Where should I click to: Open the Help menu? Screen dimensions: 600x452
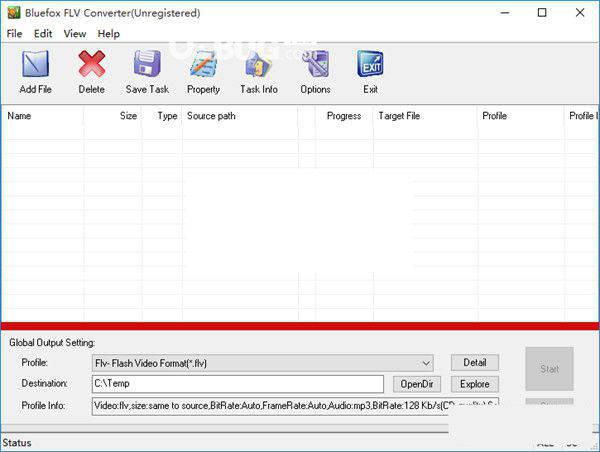click(109, 34)
